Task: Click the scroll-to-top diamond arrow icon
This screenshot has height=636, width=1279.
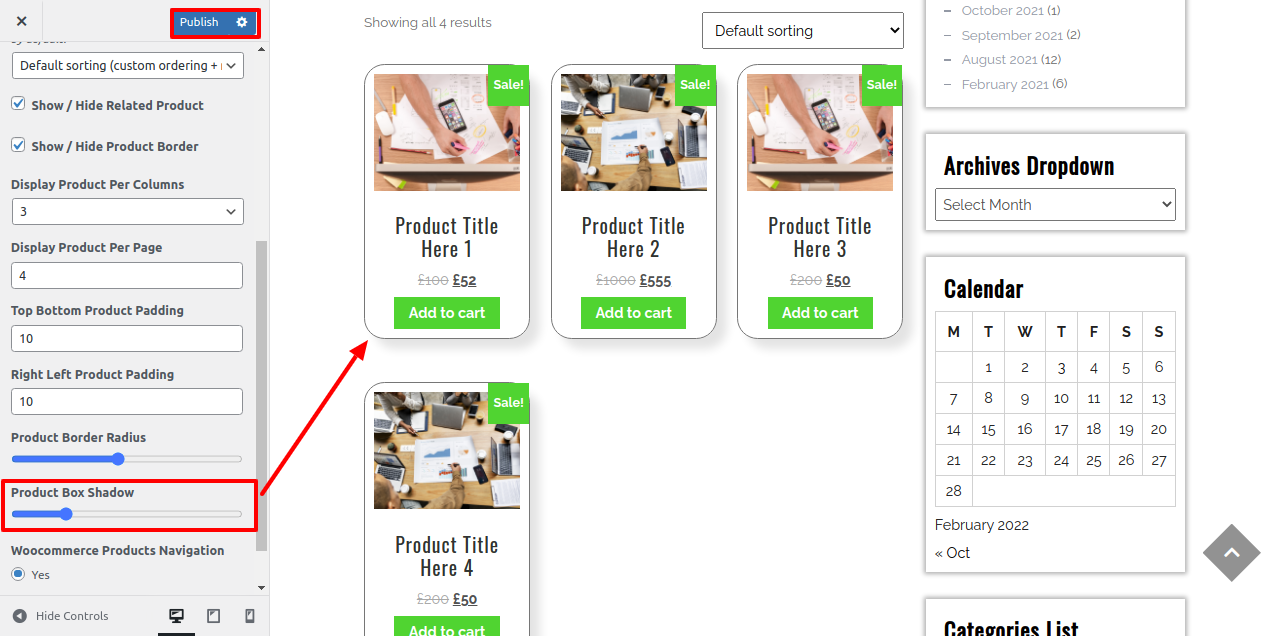Action: pyautogui.click(x=1231, y=552)
